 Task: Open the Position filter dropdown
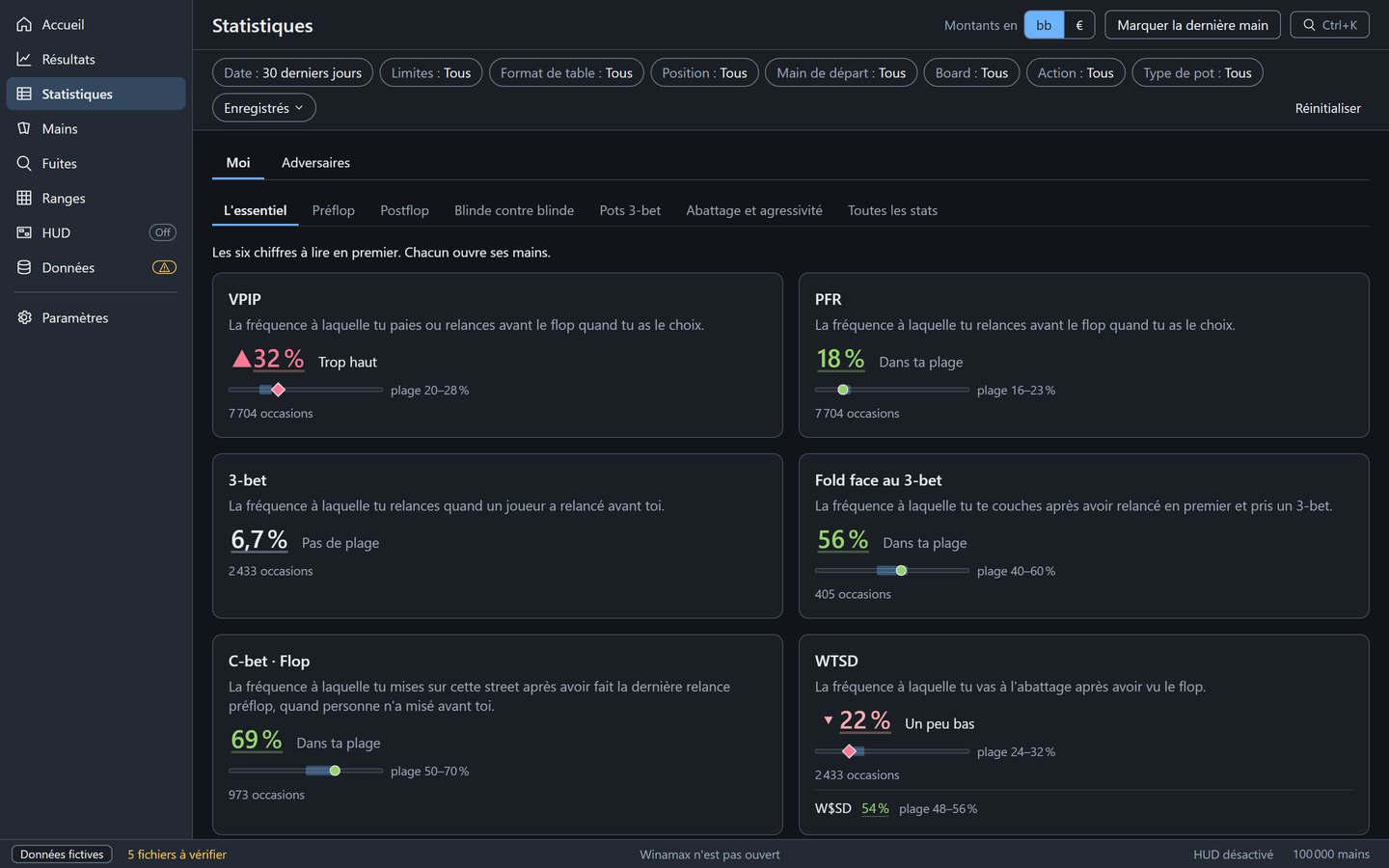704,72
